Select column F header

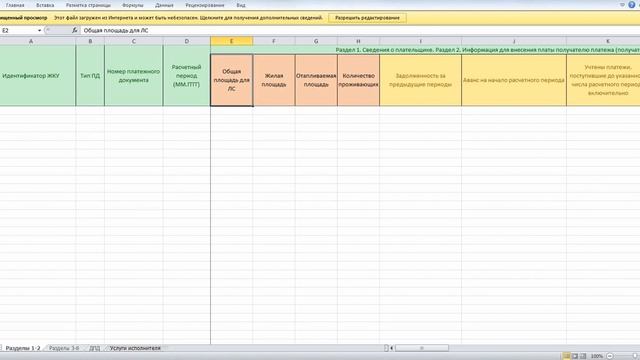(x=274, y=41)
